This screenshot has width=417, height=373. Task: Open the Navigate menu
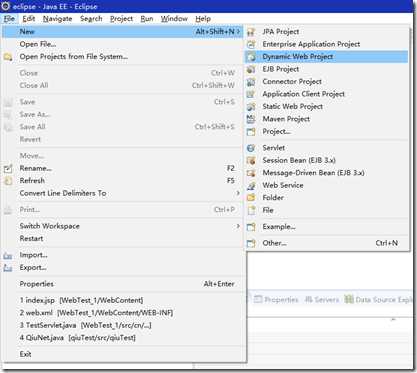[x=58, y=19]
